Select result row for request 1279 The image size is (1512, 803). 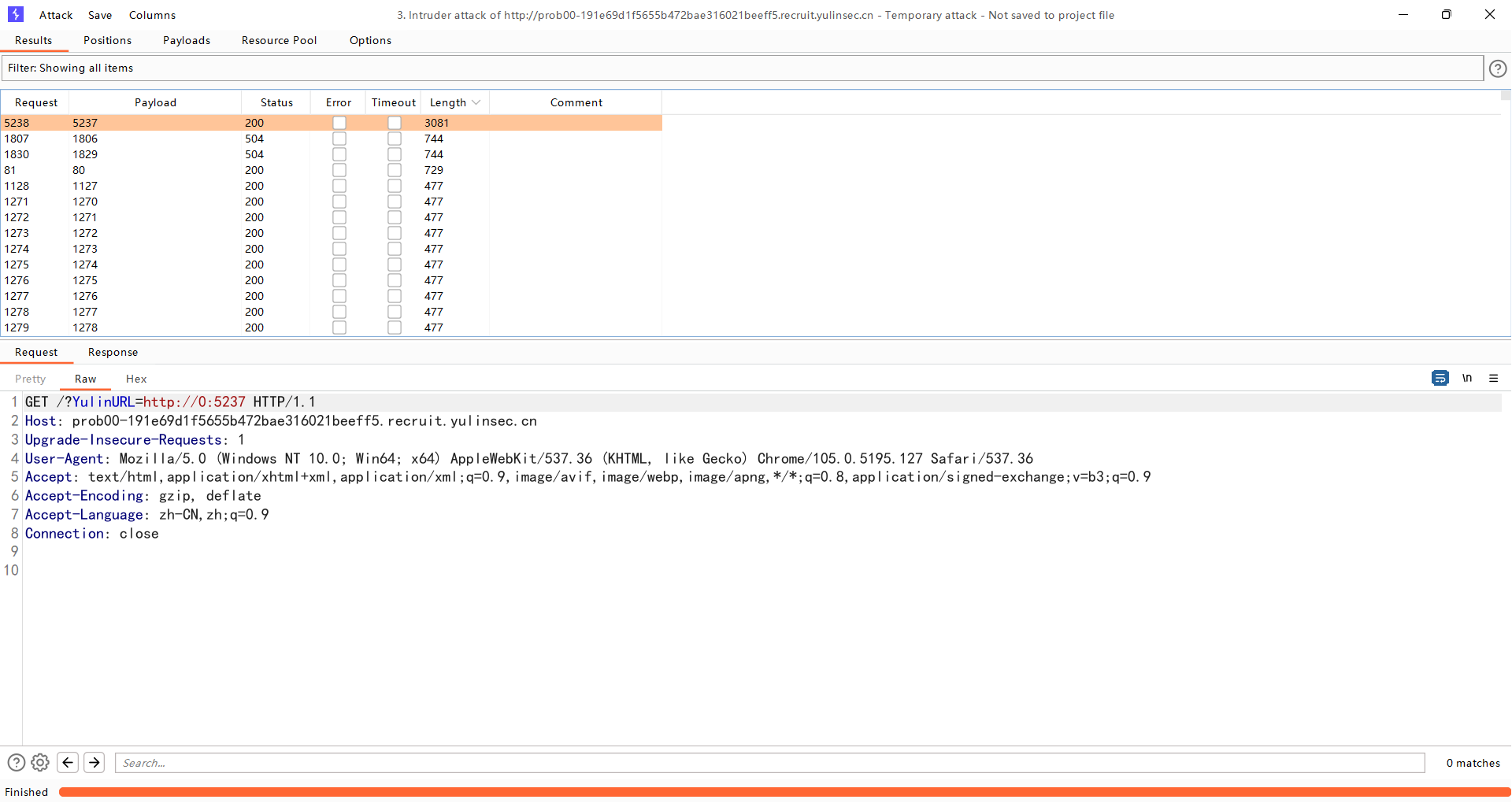pyautogui.click(x=331, y=327)
